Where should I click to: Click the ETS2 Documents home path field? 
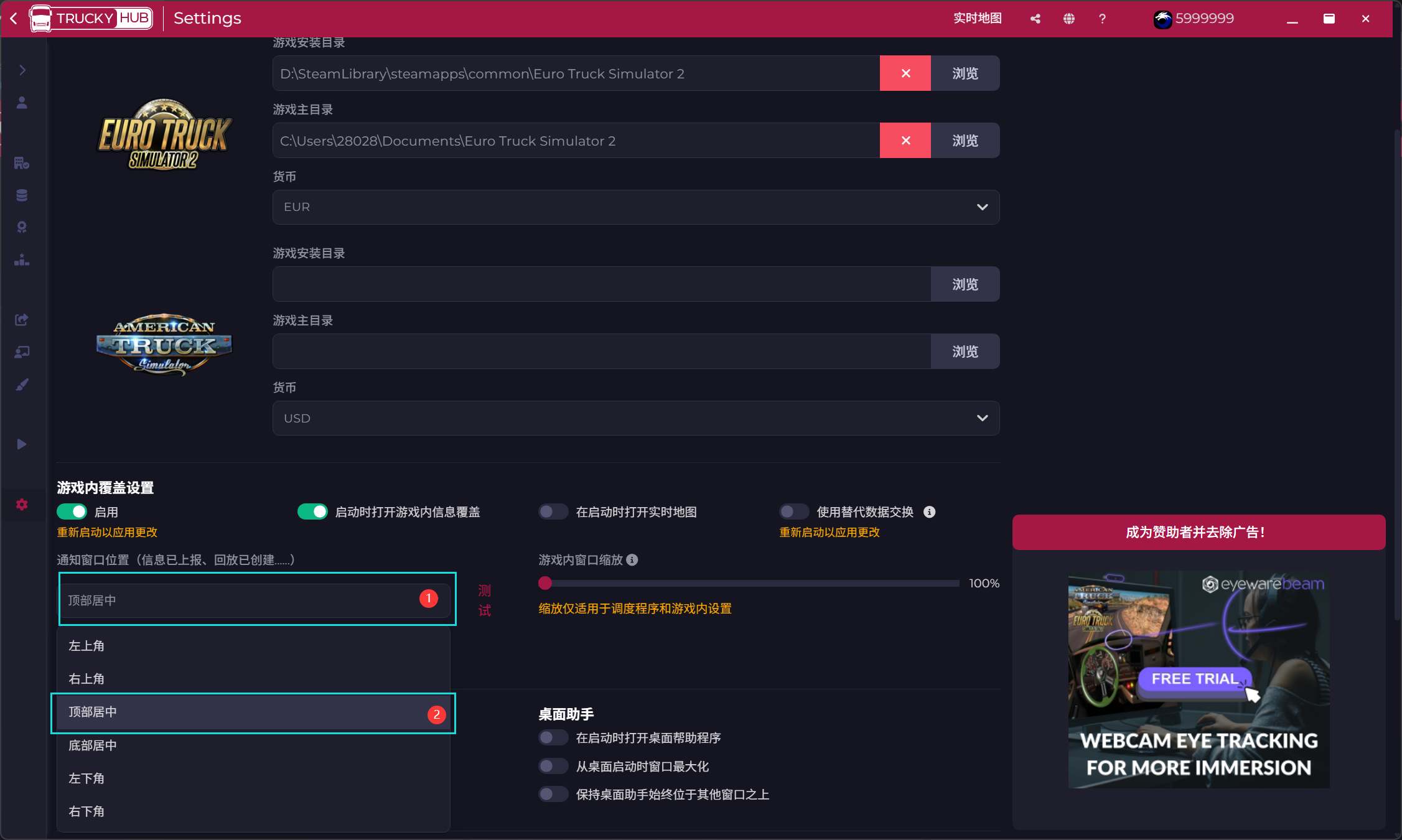tap(576, 141)
